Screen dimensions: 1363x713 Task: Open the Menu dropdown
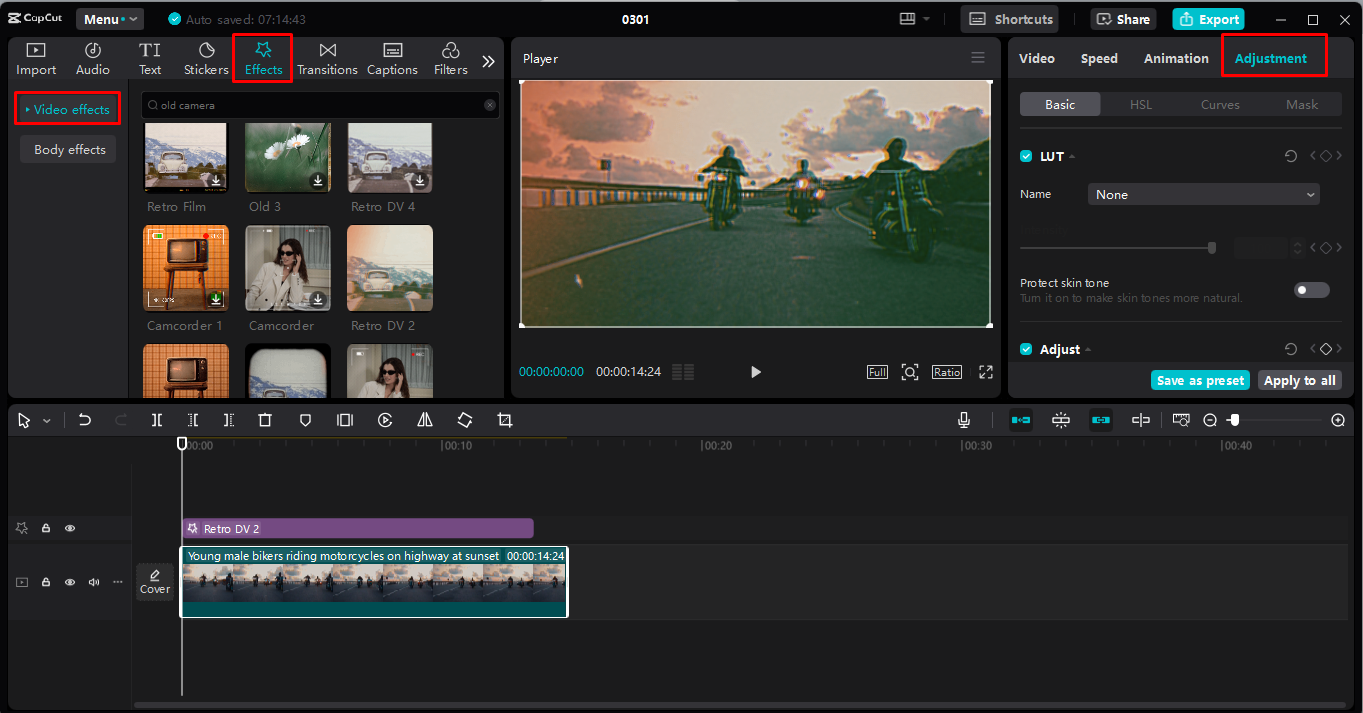[x=109, y=19]
